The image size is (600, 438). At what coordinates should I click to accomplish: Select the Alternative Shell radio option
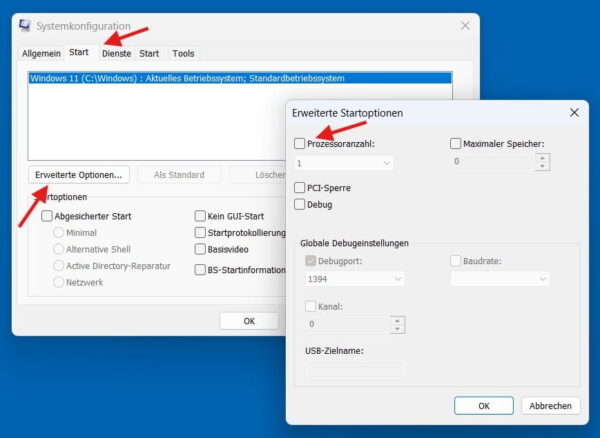pos(59,249)
